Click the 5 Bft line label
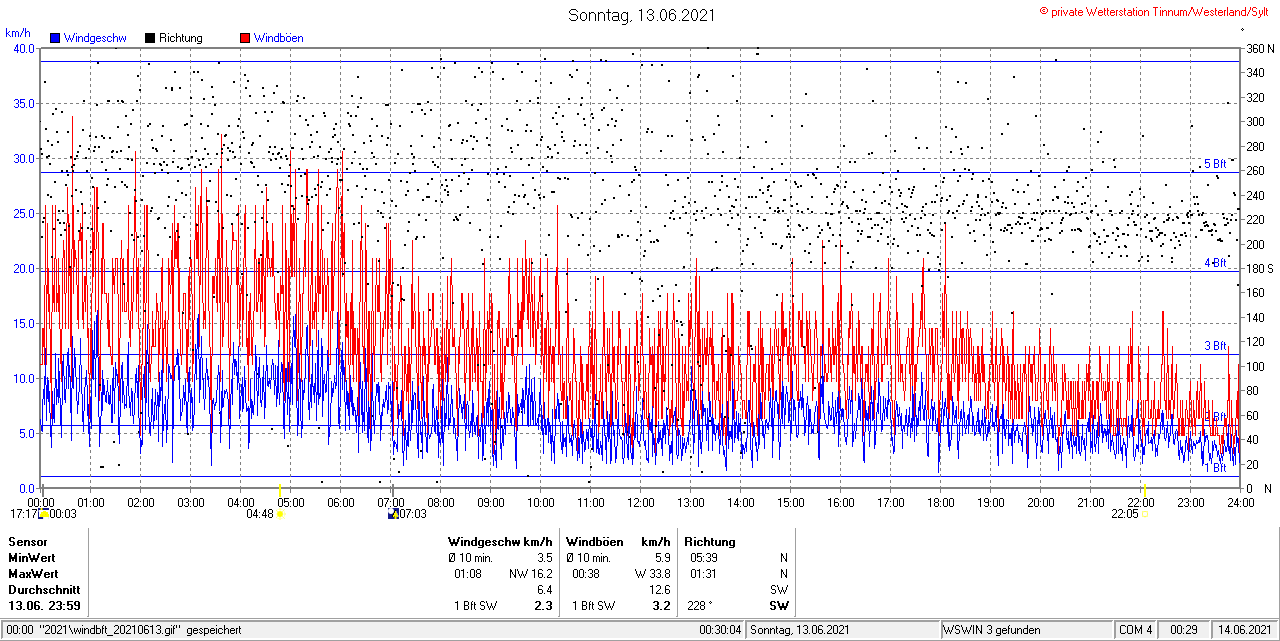Viewport: 1280px width, 641px height. pos(1214,164)
